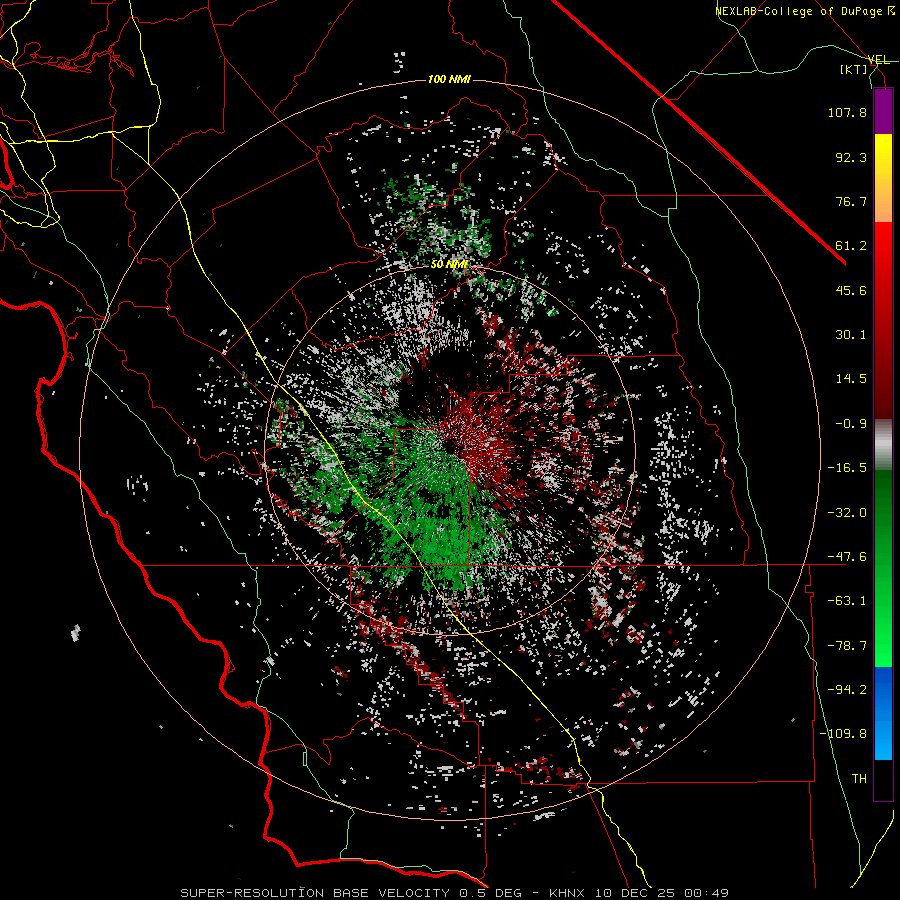Click the -94.2 legend value
The image size is (900, 900).
click(x=847, y=690)
